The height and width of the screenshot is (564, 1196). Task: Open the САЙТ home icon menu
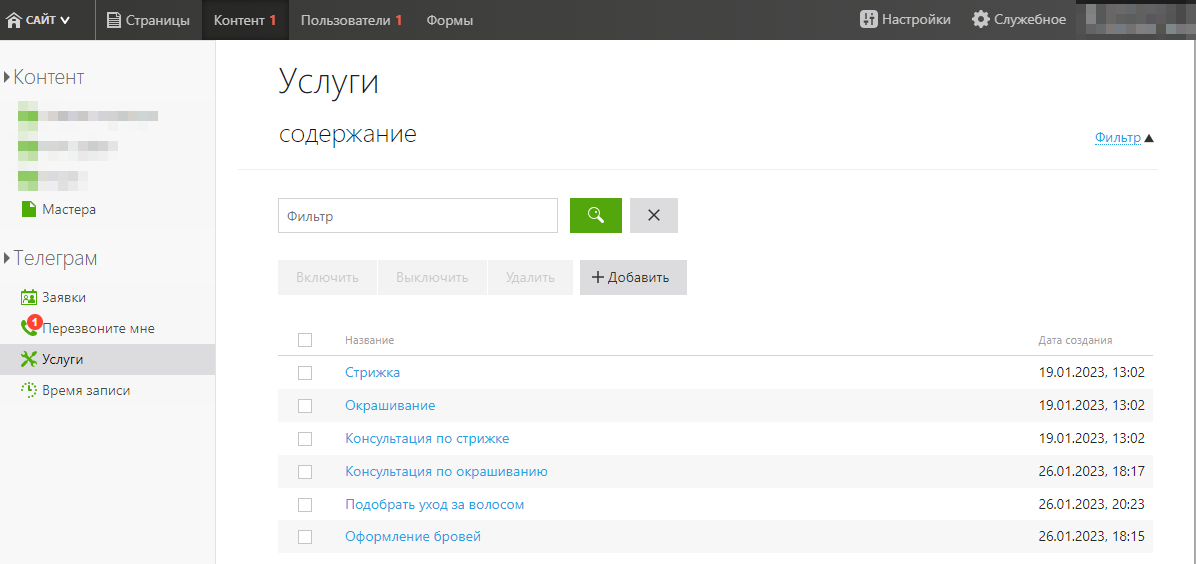[x=14, y=20]
